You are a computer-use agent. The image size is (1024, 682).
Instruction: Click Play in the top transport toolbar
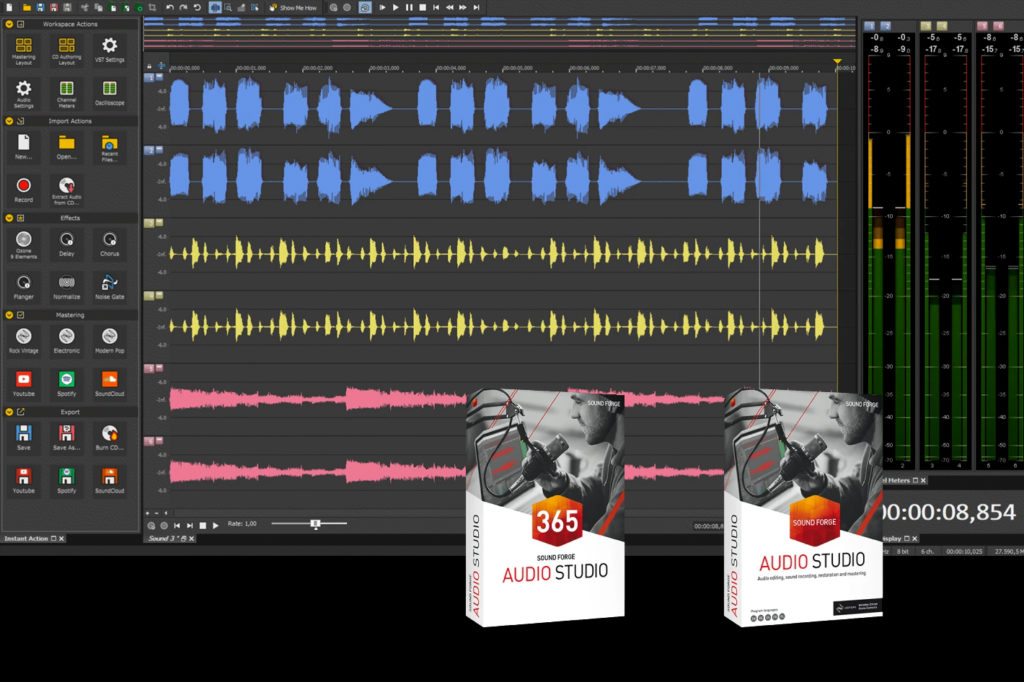[396, 7]
